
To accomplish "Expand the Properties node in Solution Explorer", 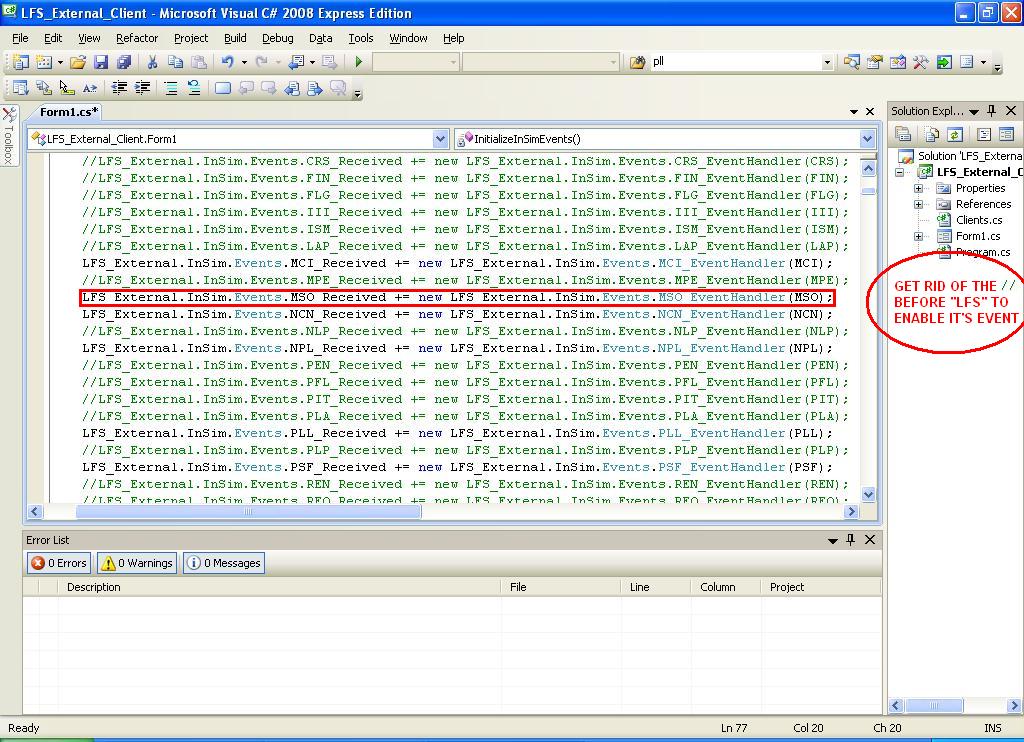I will click(x=918, y=188).
